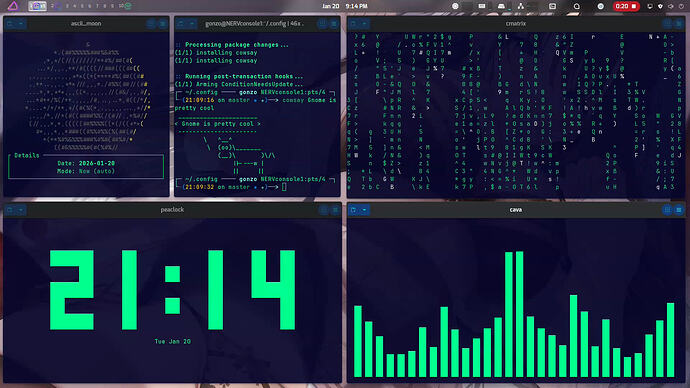The image size is (690, 388).
Task: Click the round icon left of recording timer
Action: [601, 6]
